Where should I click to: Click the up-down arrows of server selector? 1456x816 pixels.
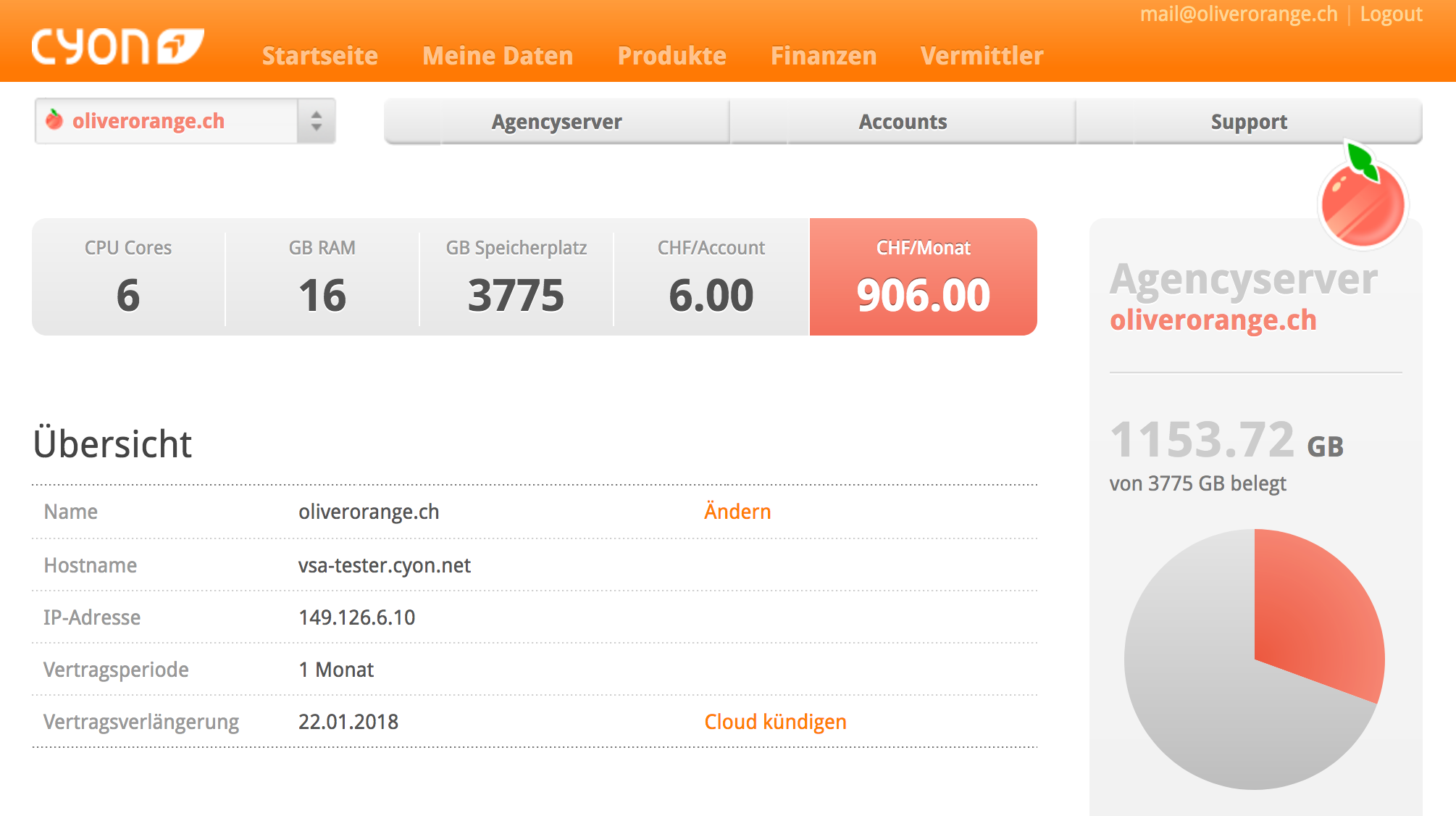317,121
